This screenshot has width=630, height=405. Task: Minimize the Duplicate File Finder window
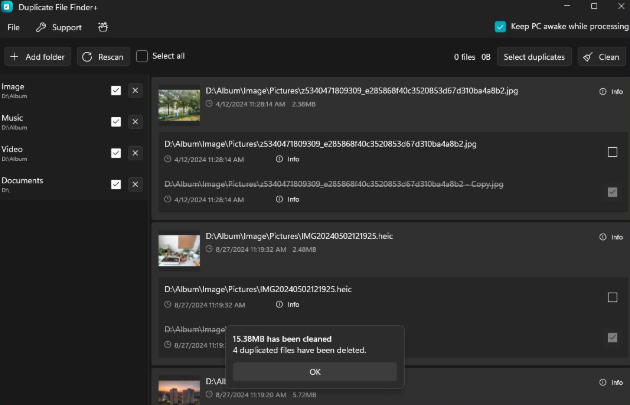tap(567, 6)
